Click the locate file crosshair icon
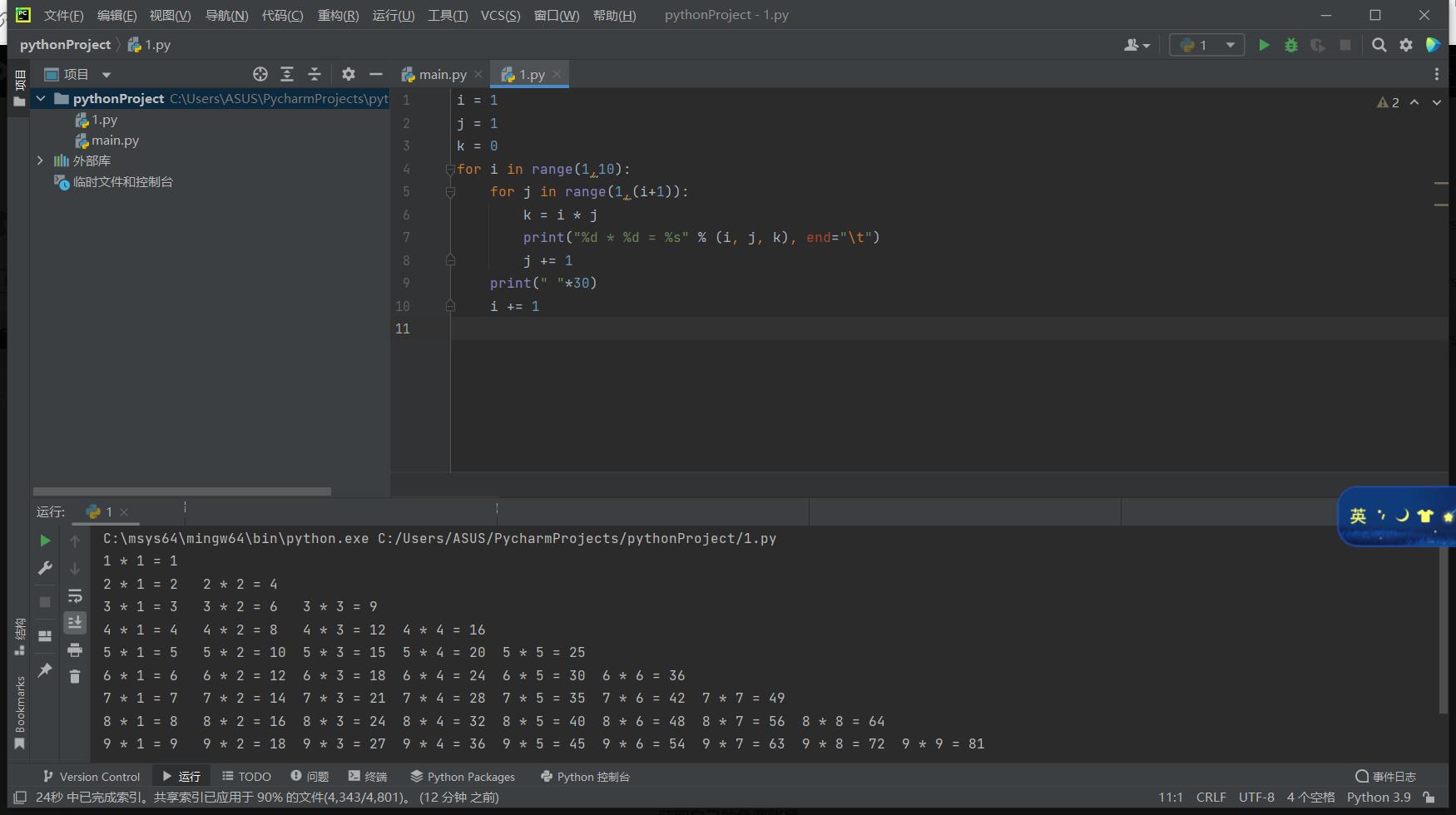The height and width of the screenshot is (815, 1456). 260,74
